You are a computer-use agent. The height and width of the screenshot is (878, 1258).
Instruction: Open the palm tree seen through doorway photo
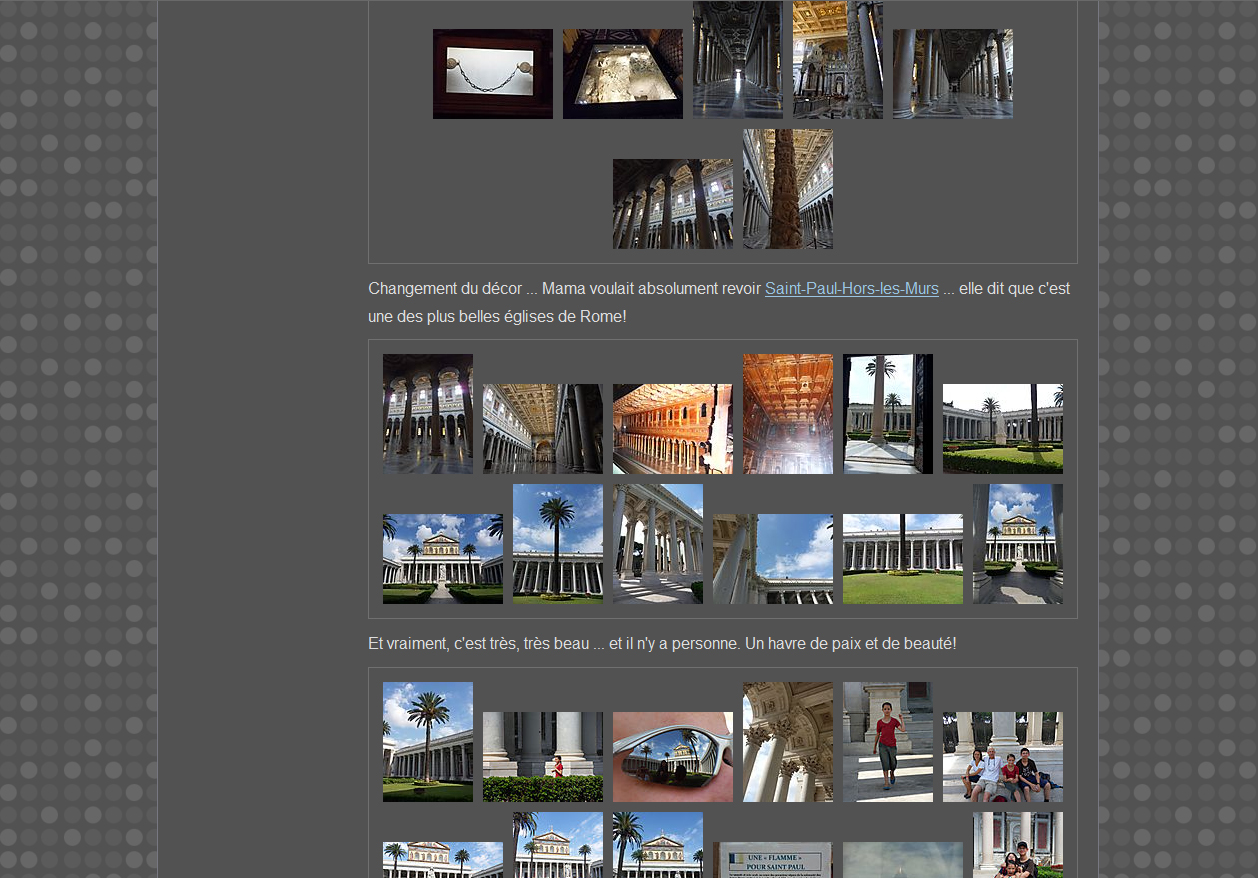[x=887, y=414]
